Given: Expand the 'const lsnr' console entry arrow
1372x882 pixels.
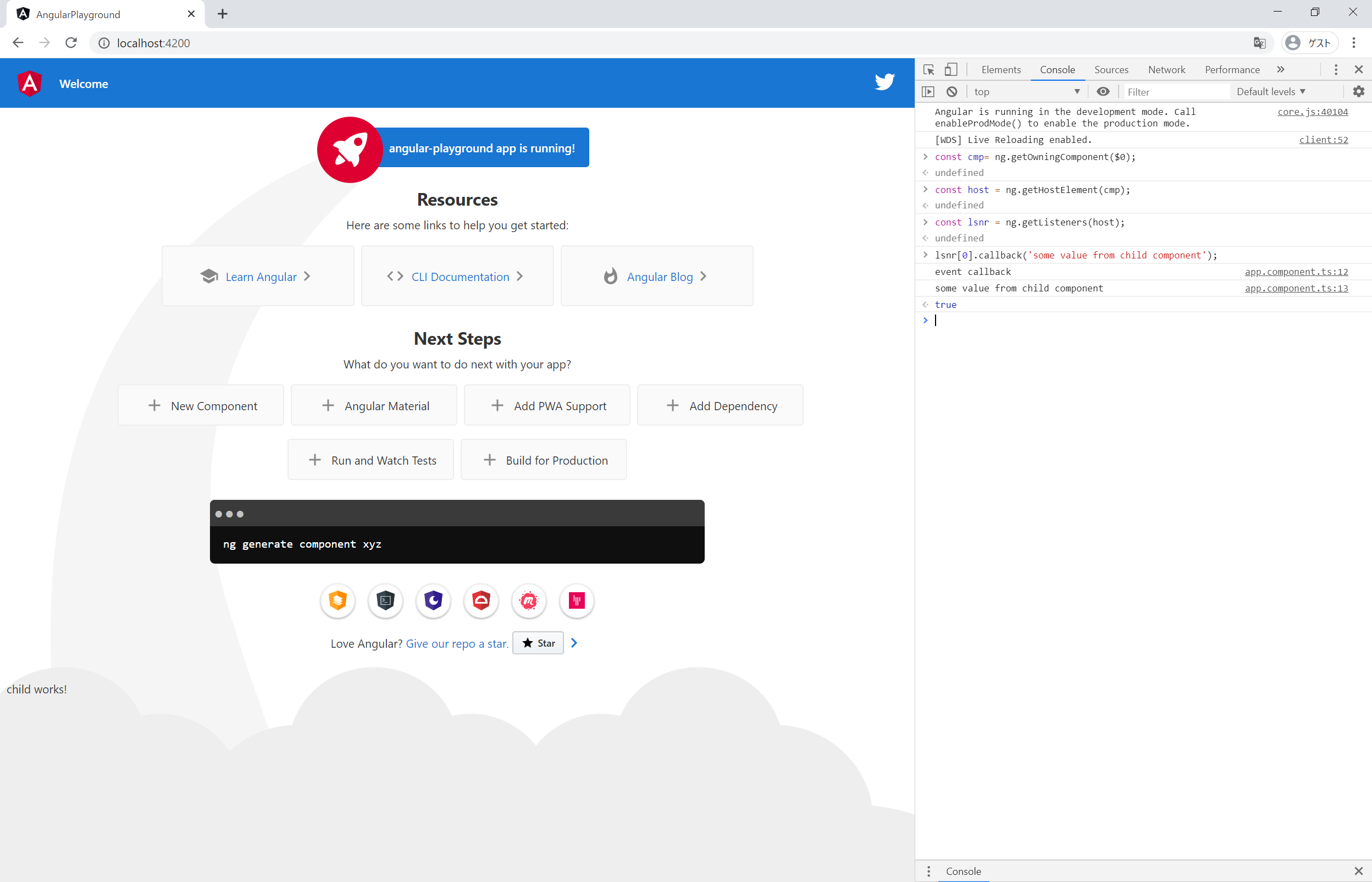Looking at the screenshot, I should 925,222.
